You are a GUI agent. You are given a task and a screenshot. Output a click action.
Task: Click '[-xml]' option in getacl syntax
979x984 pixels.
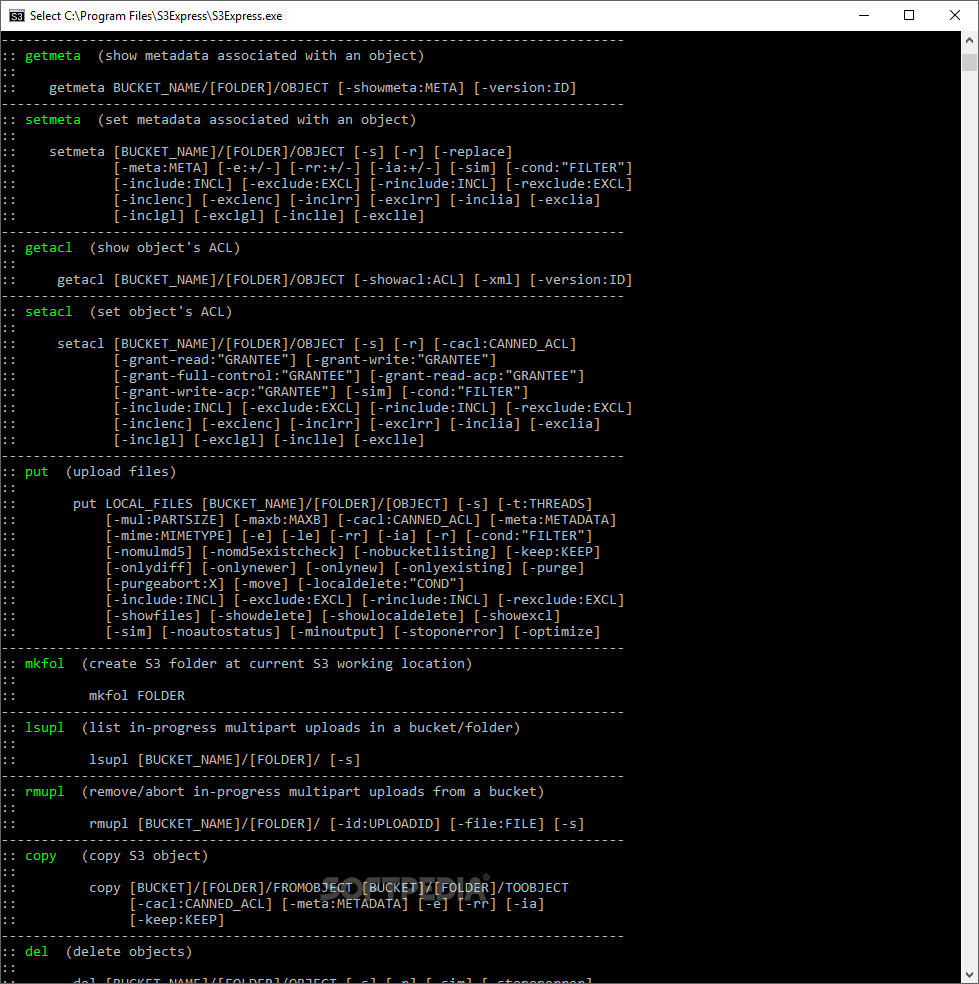(x=497, y=280)
